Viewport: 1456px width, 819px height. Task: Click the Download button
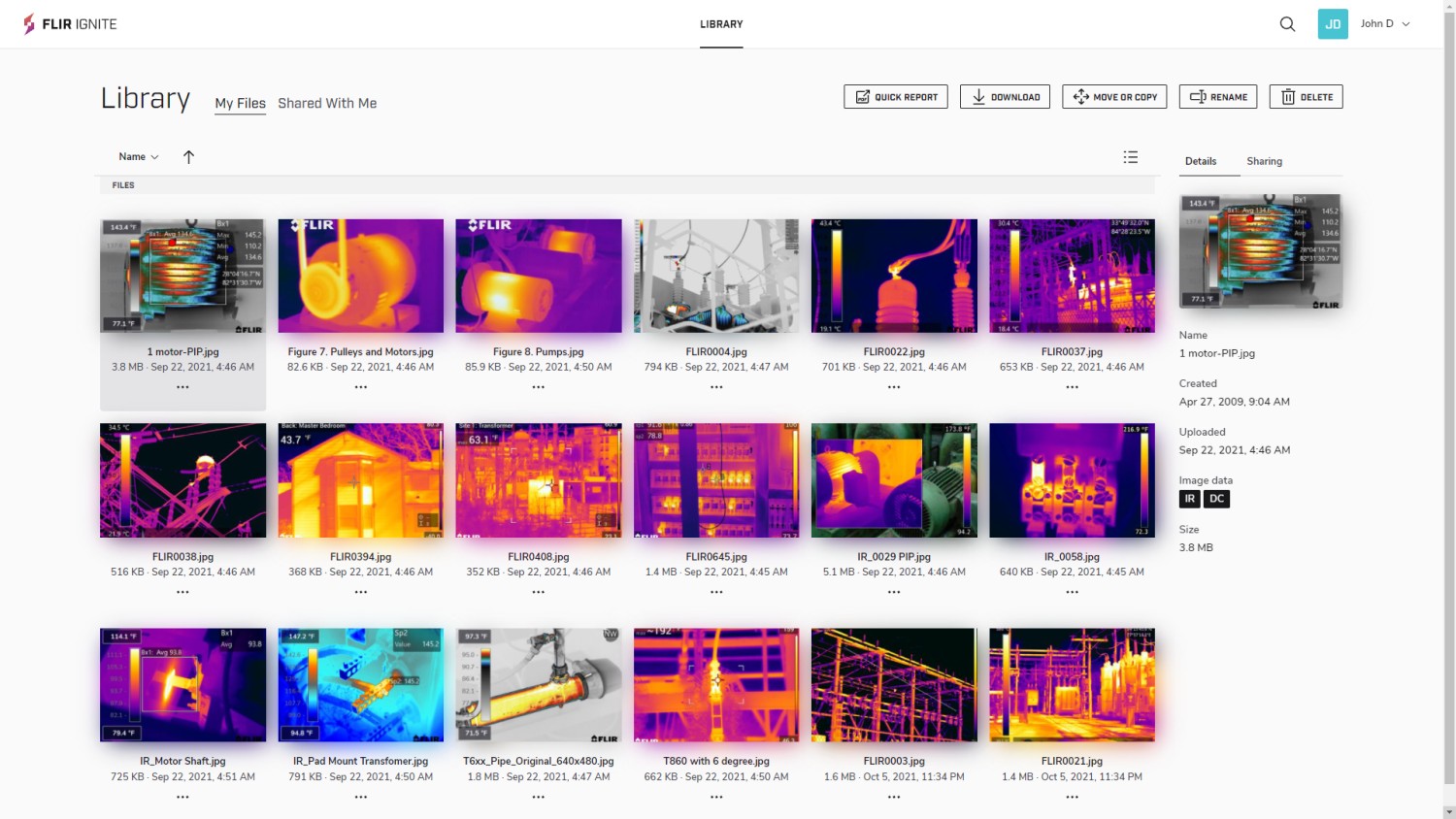[1005, 97]
